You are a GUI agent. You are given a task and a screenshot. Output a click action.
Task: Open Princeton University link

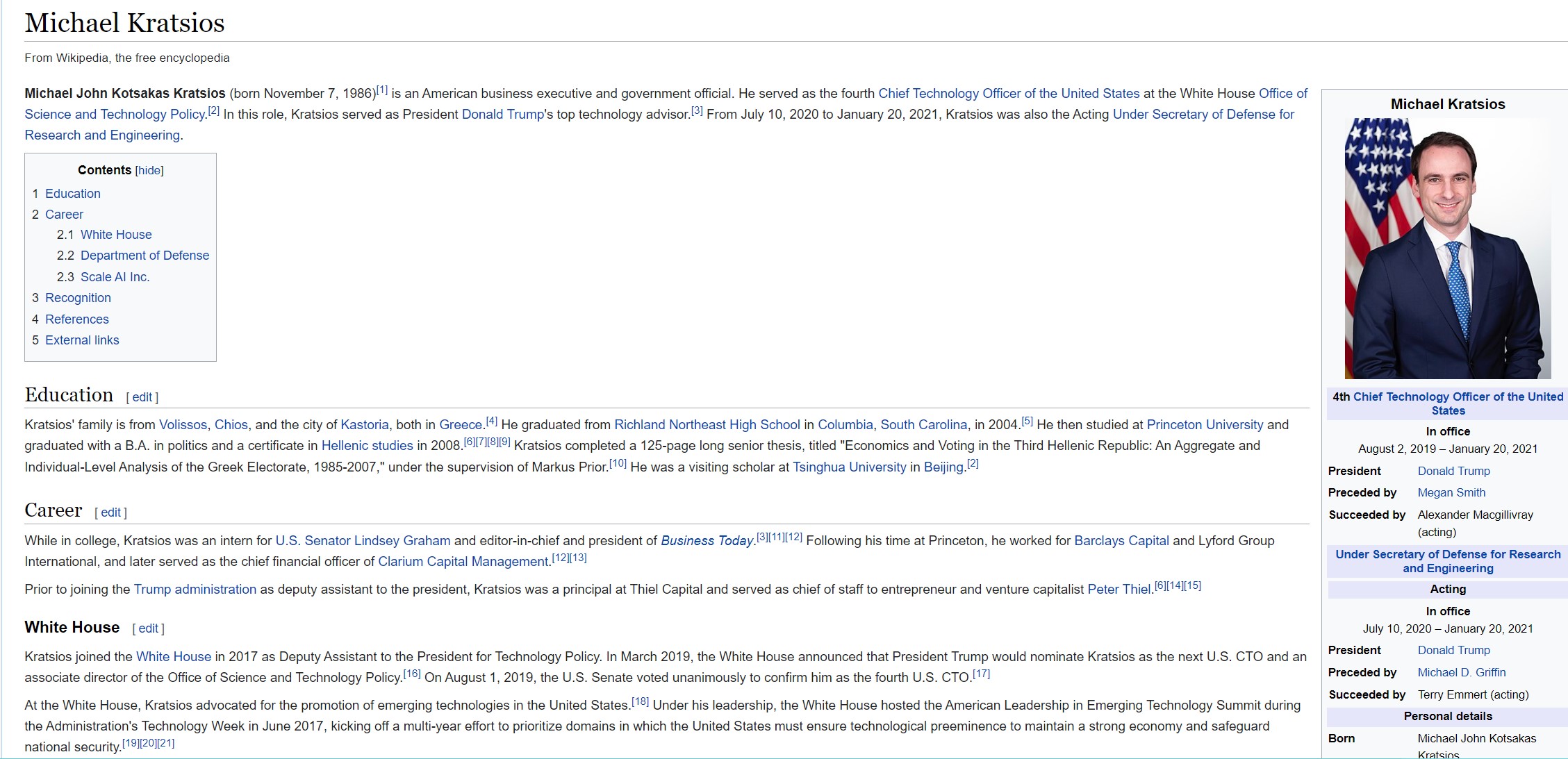(x=1205, y=425)
